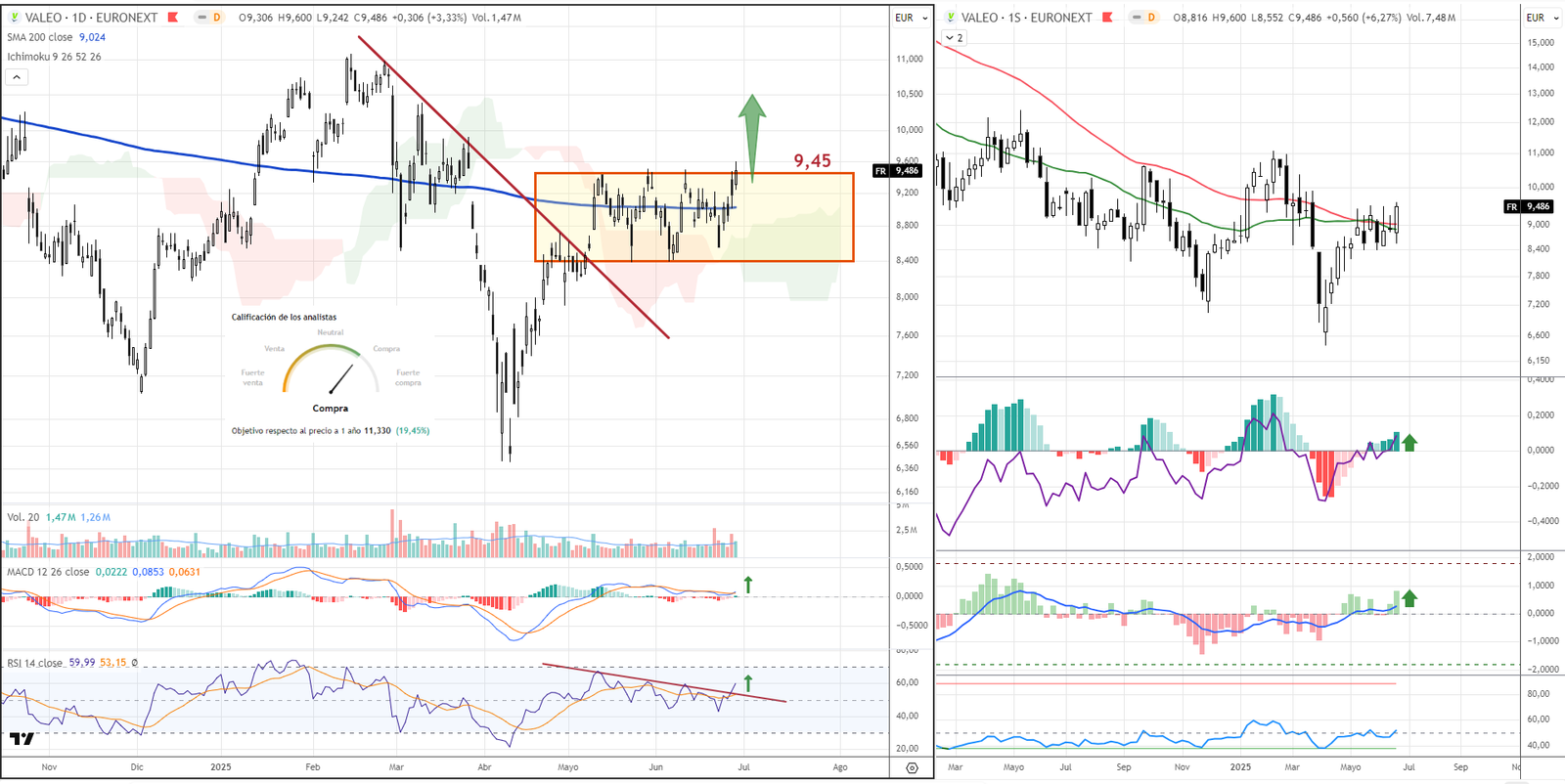Open symbol search from VALEO · 1S · EURONEXT title
The width and height of the screenshot is (1565, 784).
coord(1026,18)
